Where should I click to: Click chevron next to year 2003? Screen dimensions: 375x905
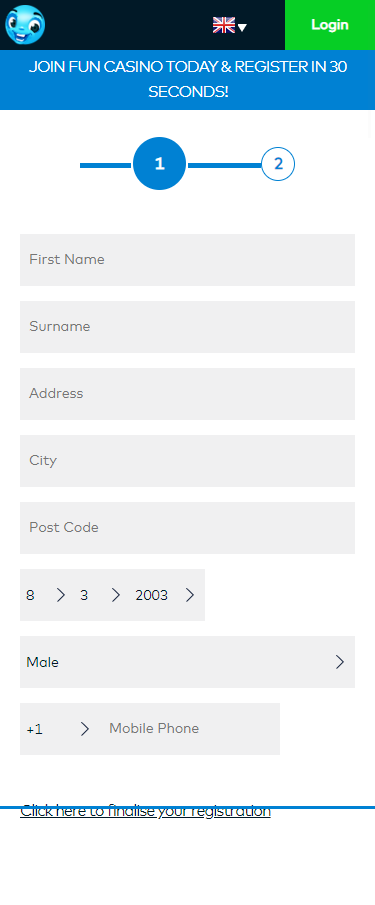tap(190, 595)
